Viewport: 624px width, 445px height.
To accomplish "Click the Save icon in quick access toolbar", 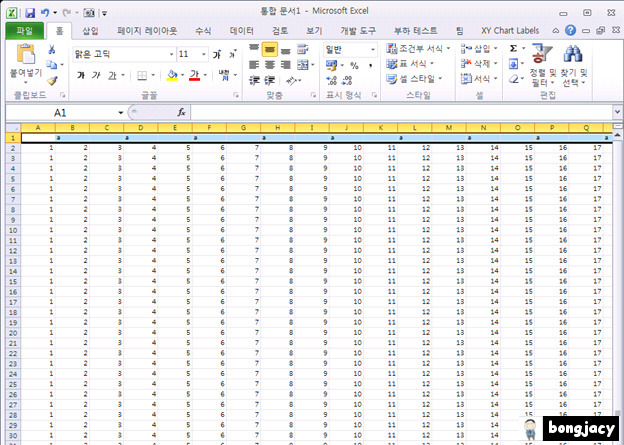I will [30, 13].
